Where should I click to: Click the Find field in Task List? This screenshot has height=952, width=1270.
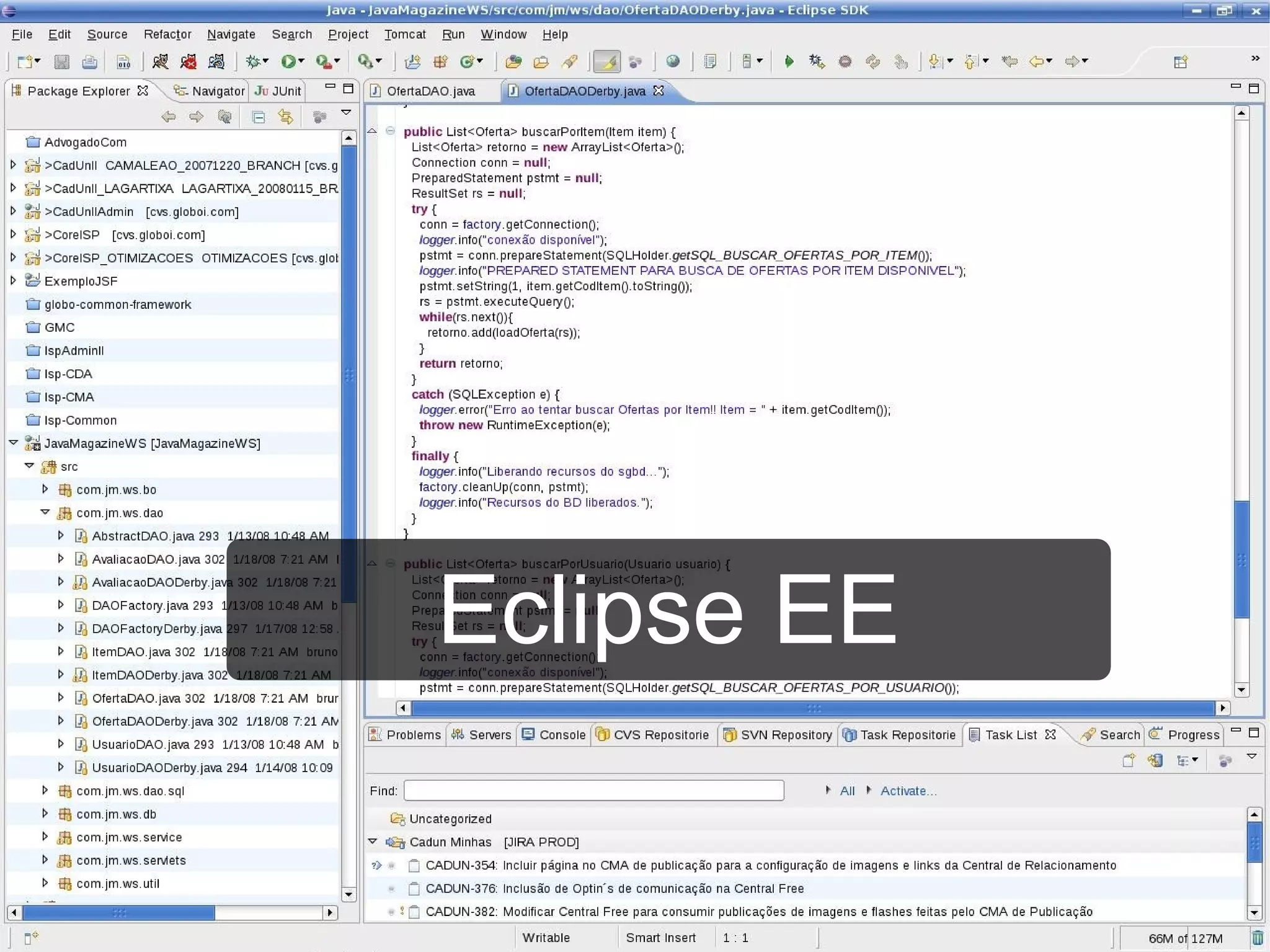pos(593,791)
